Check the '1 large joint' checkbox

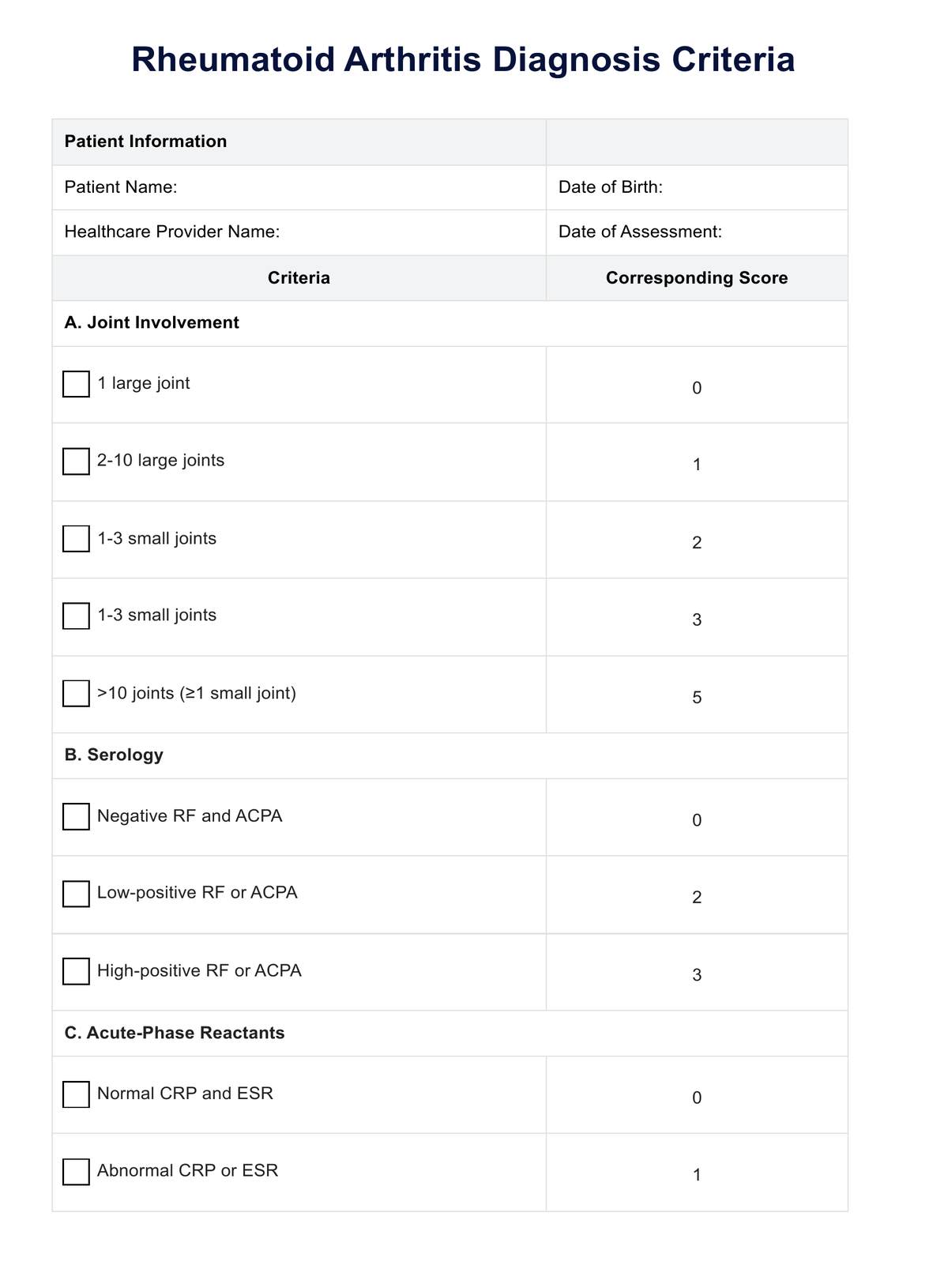click(x=76, y=384)
